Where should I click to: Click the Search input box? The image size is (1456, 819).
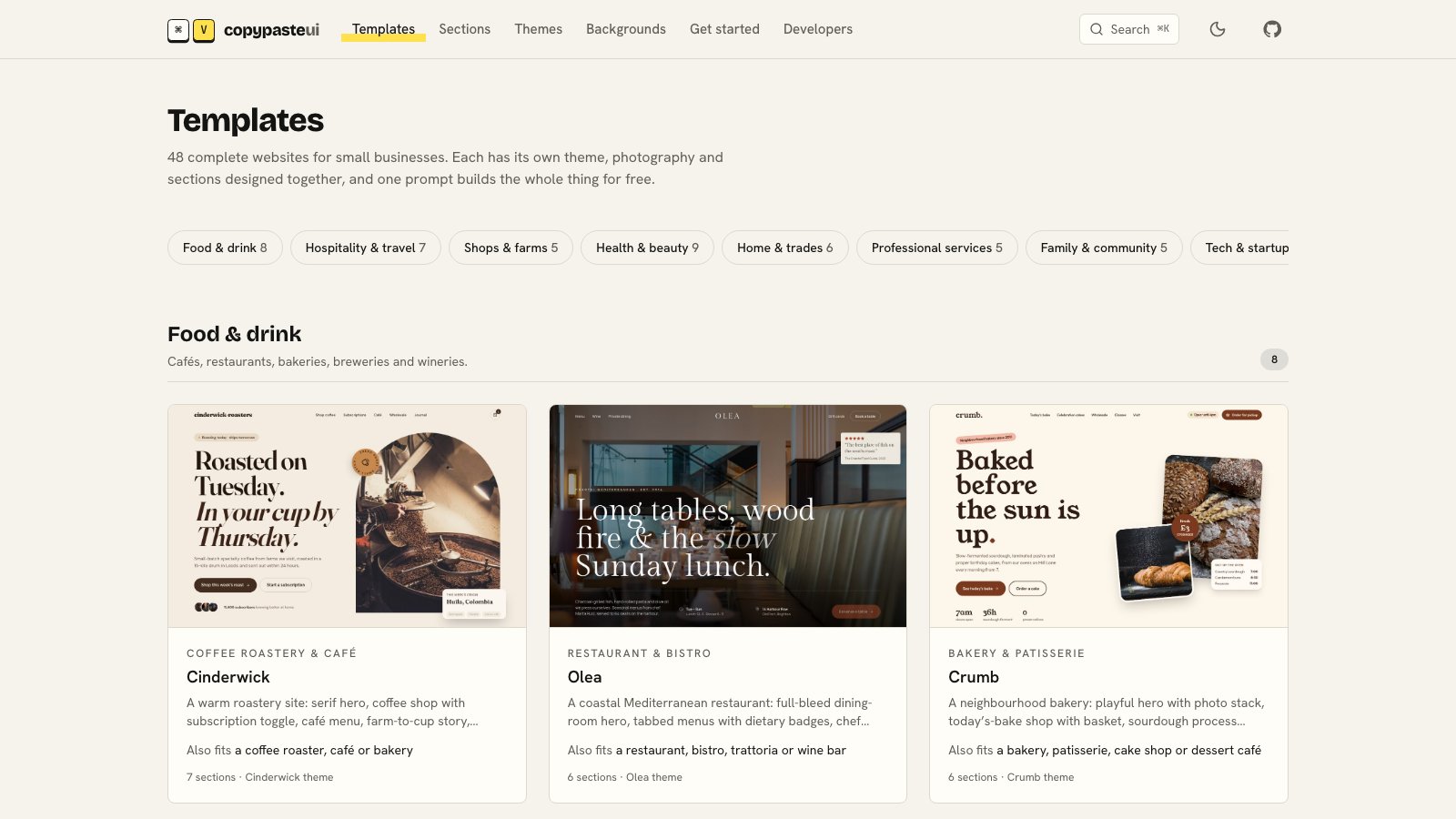pyautogui.click(x=1128, y=29)
